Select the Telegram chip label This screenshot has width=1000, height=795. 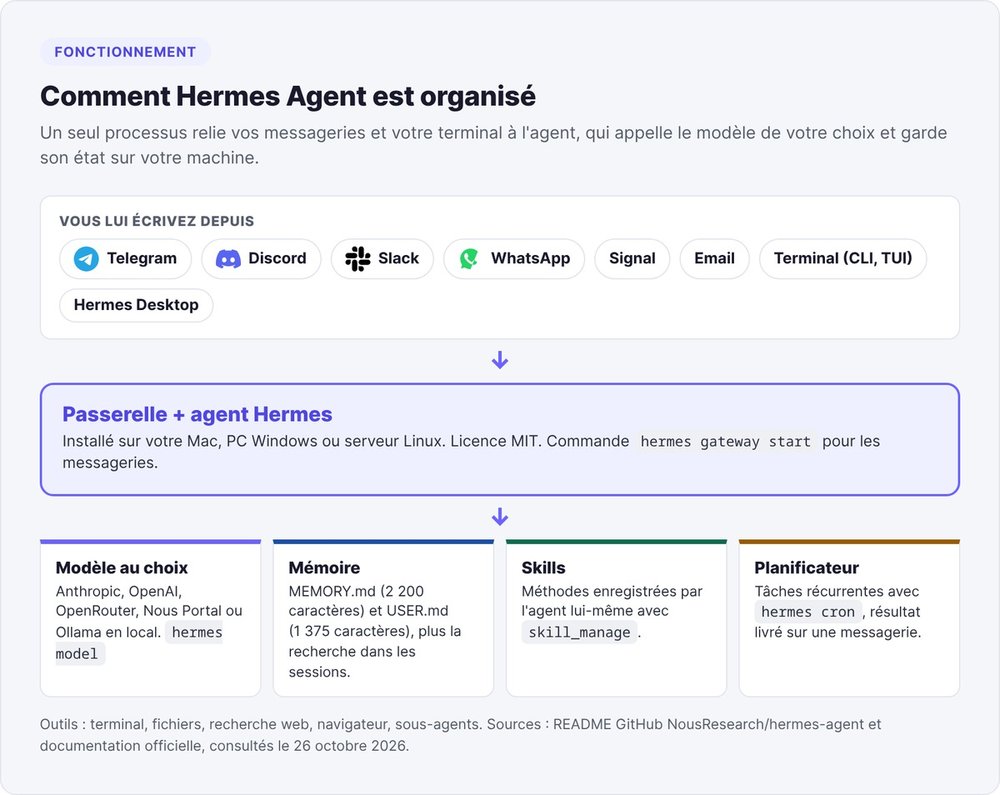142,258
